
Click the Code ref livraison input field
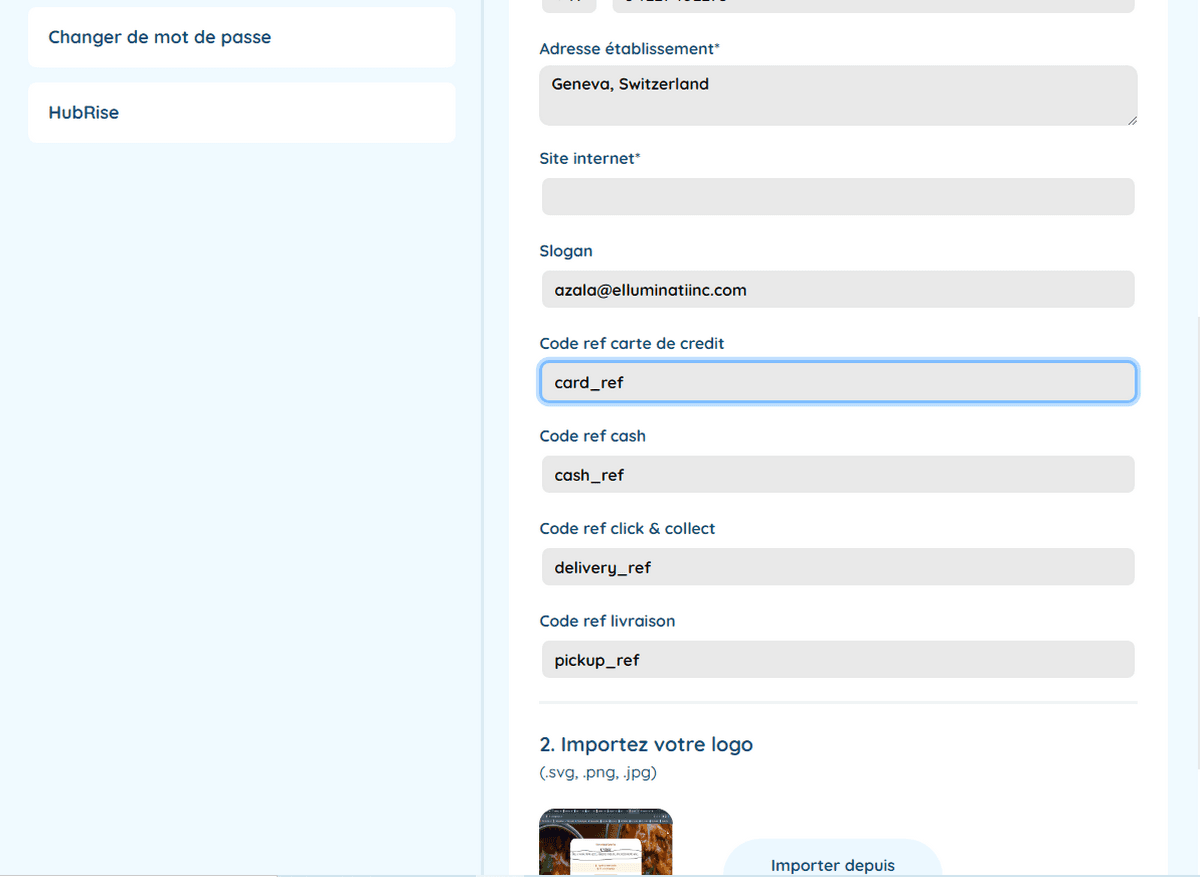[837, 660]
